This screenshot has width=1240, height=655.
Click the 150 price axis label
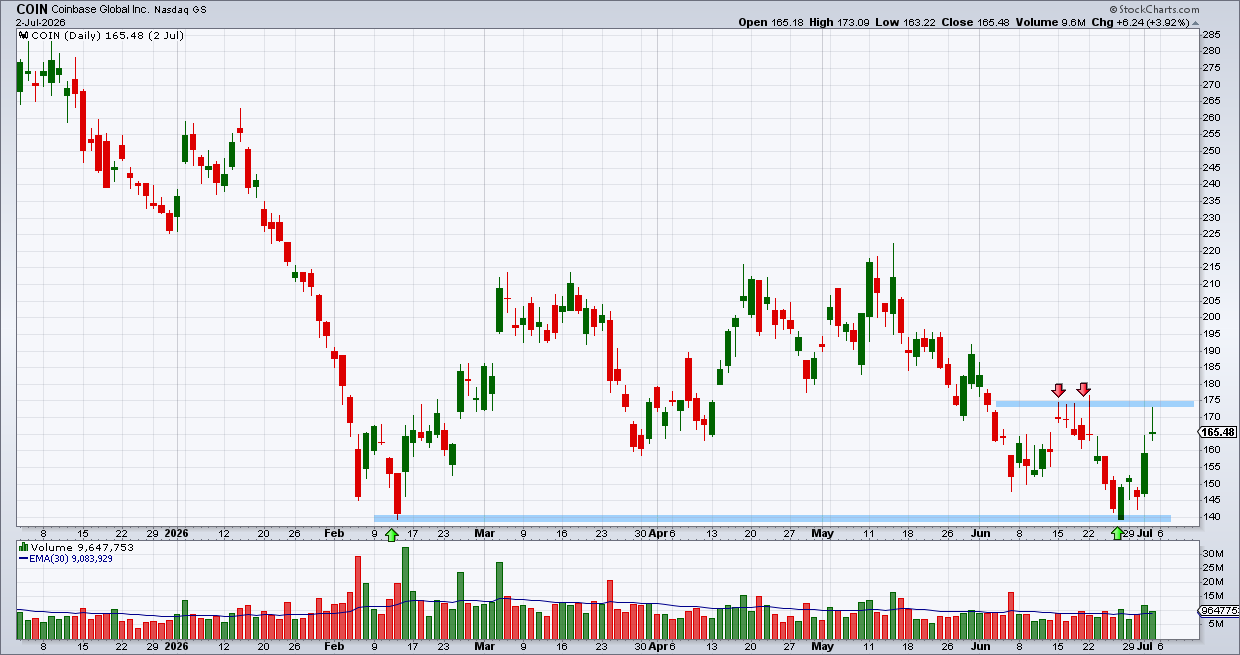tap(1209, 483)
